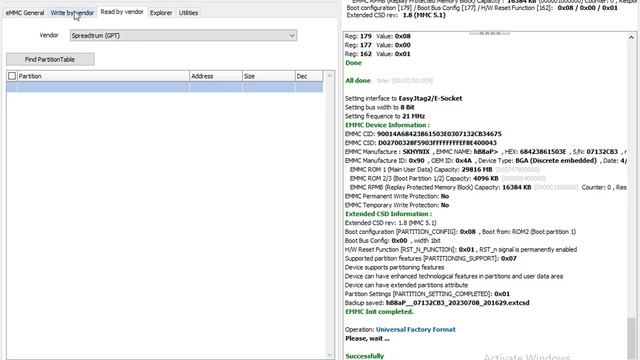Switch to the eMMC General tab
This screenshot has width=640, height=360.
[x=25, y=13]
